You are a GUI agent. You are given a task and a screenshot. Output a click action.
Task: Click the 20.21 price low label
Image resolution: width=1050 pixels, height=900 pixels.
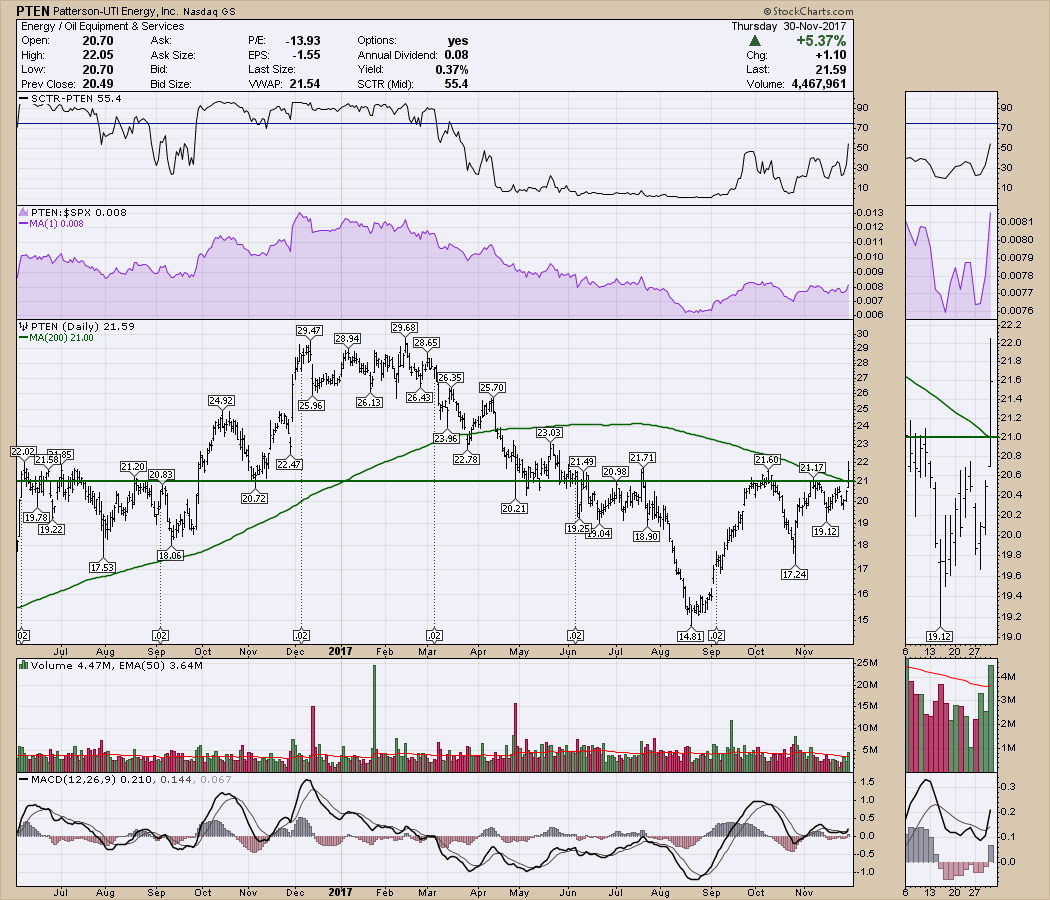tap(514, 508)
